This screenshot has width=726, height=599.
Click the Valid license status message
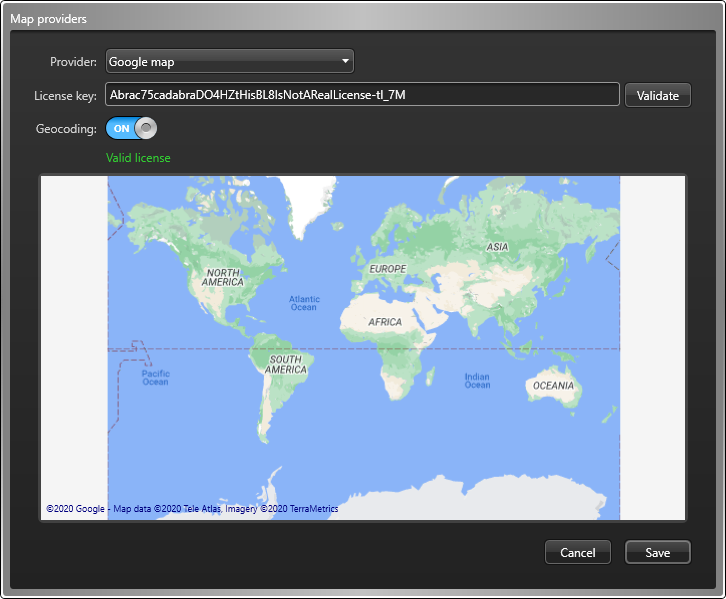coord(138,158)
